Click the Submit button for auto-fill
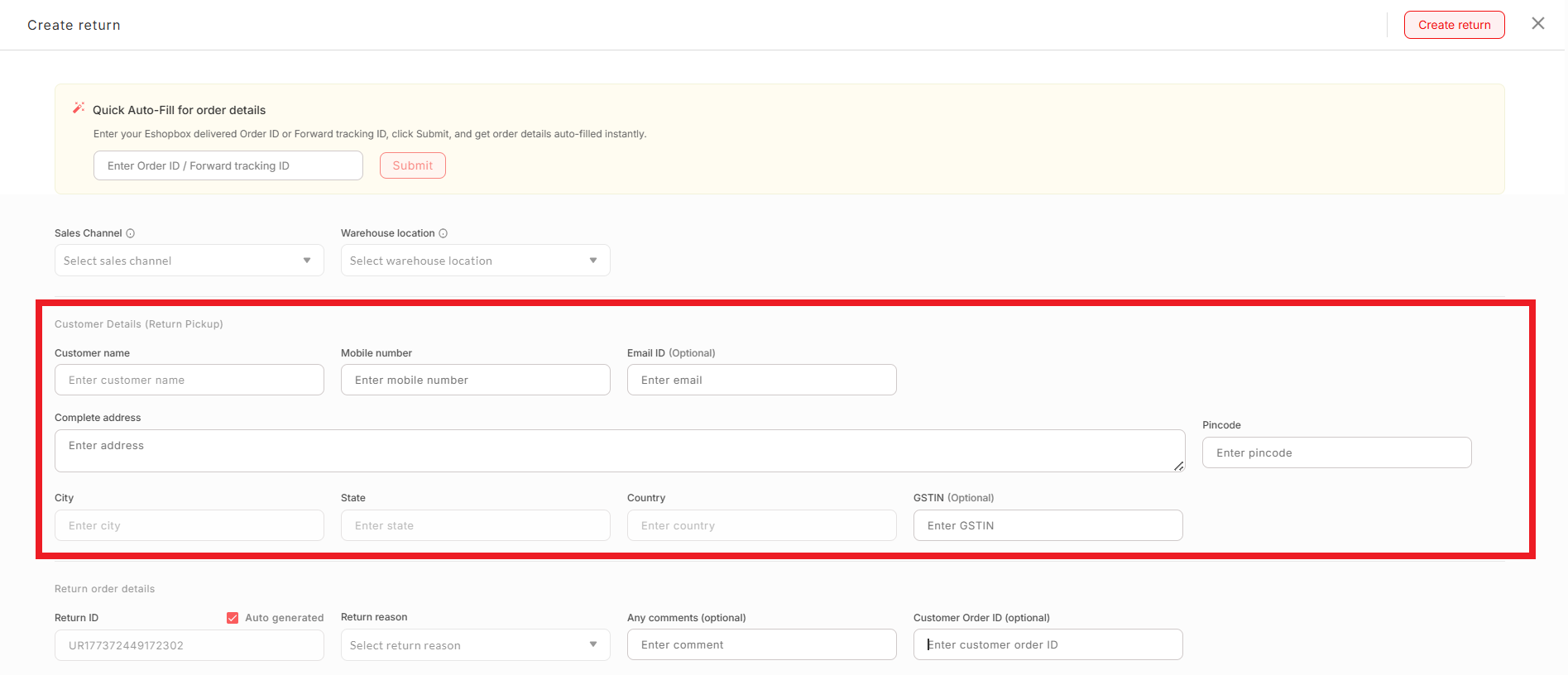This screenshot has height=675, width=1568. (x=412, y=165)
